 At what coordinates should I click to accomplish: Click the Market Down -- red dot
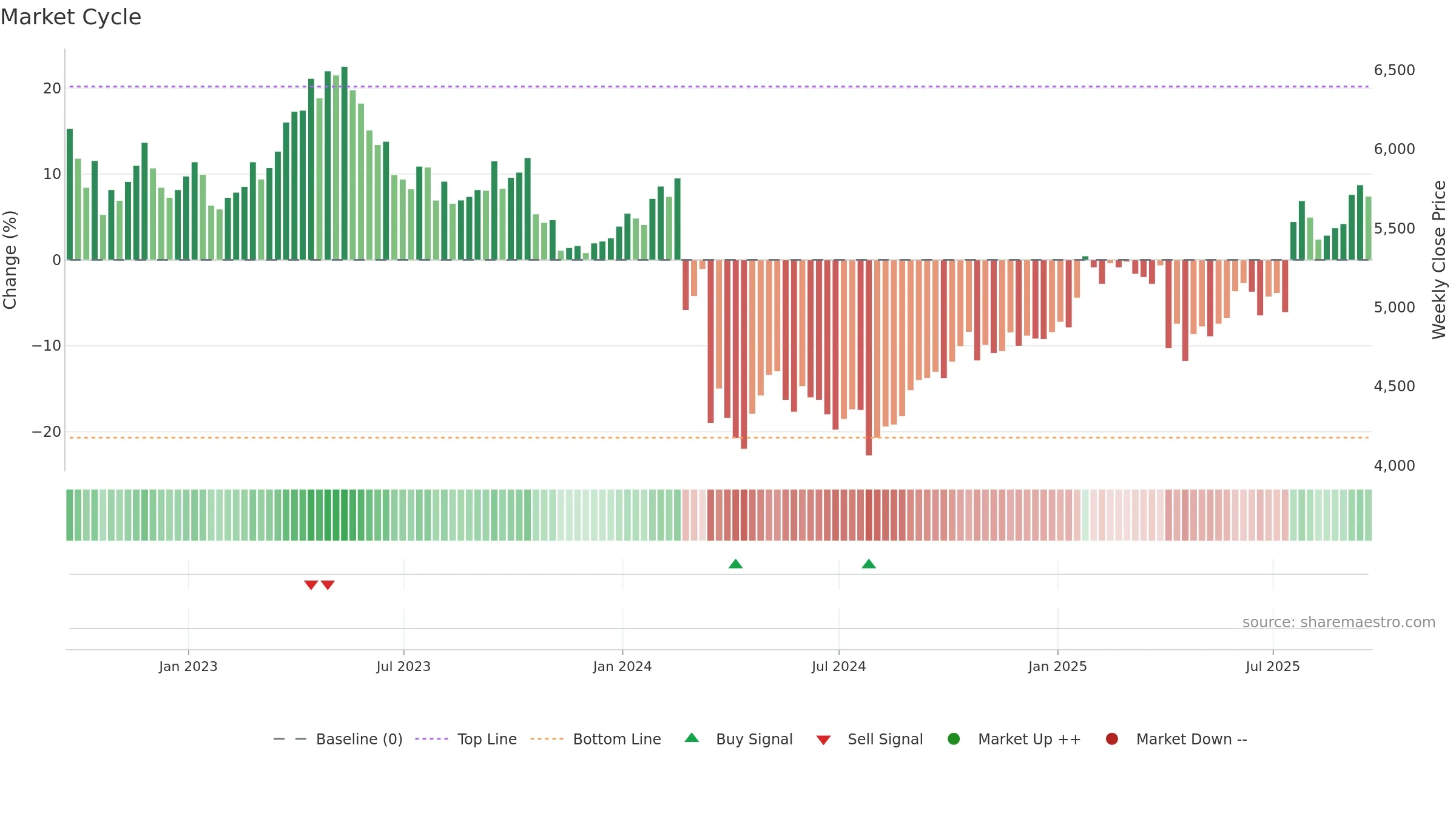pyautogui.click(x=1112, y=739)
